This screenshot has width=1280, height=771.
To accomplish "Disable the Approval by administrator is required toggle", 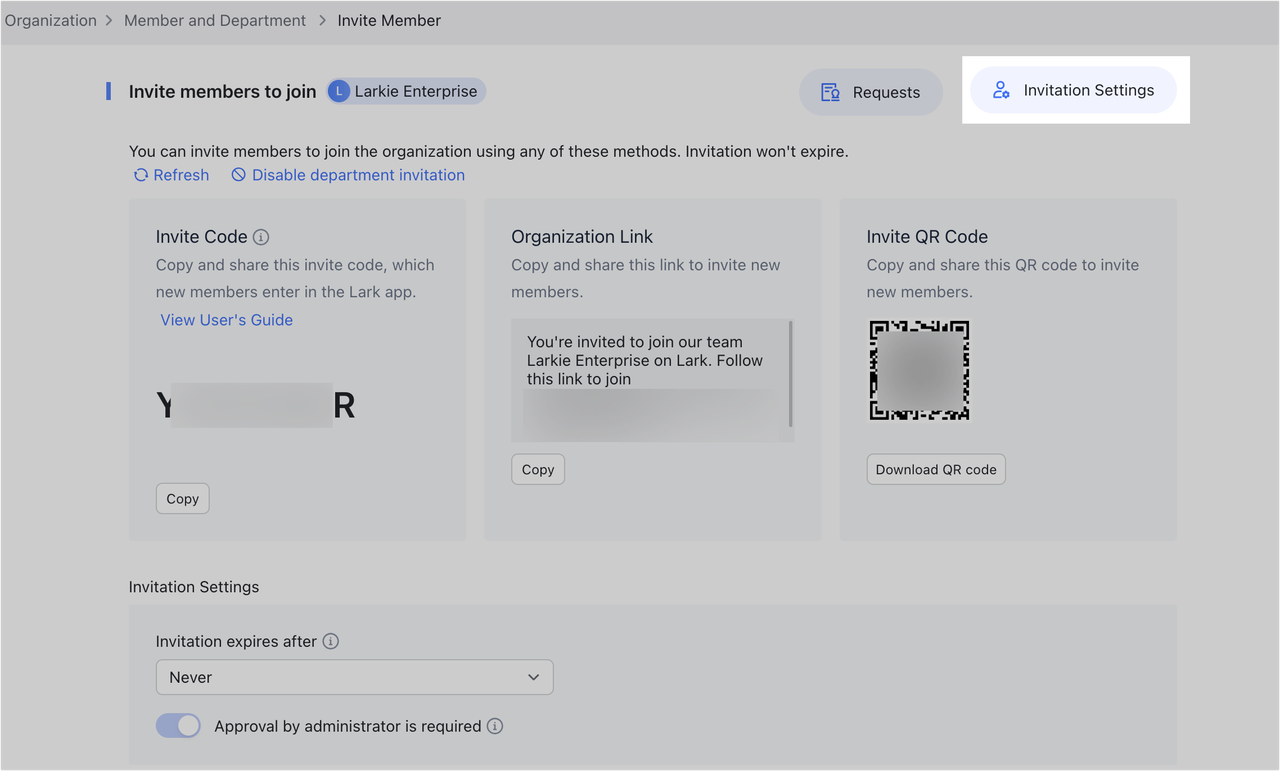I will (178, 725).
